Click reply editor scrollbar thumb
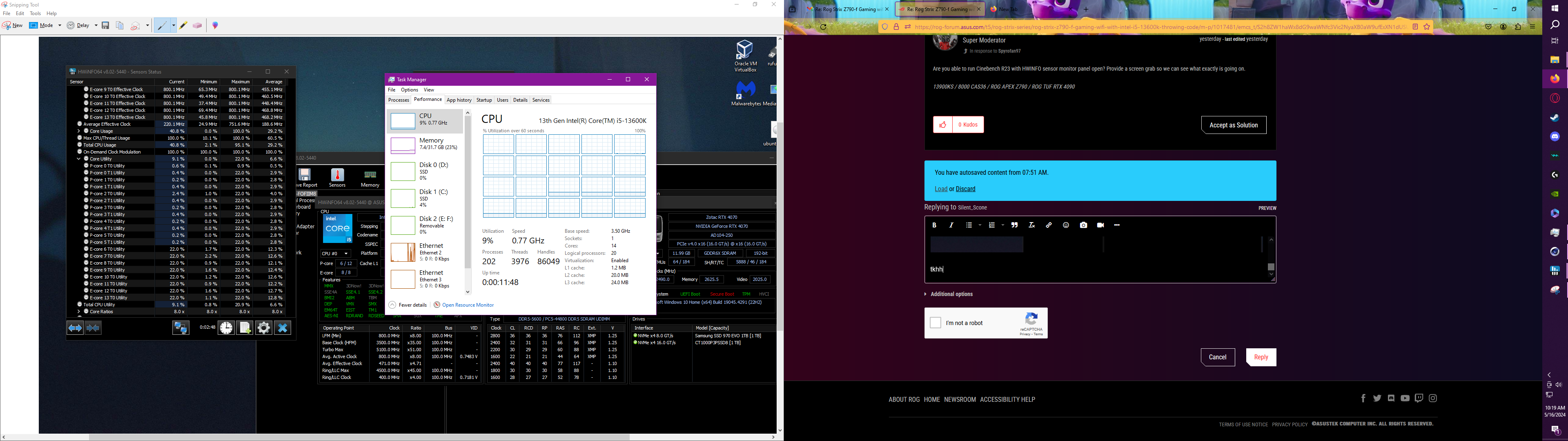The height and width of the screenshot is (441, 1568). point(1271,267)
